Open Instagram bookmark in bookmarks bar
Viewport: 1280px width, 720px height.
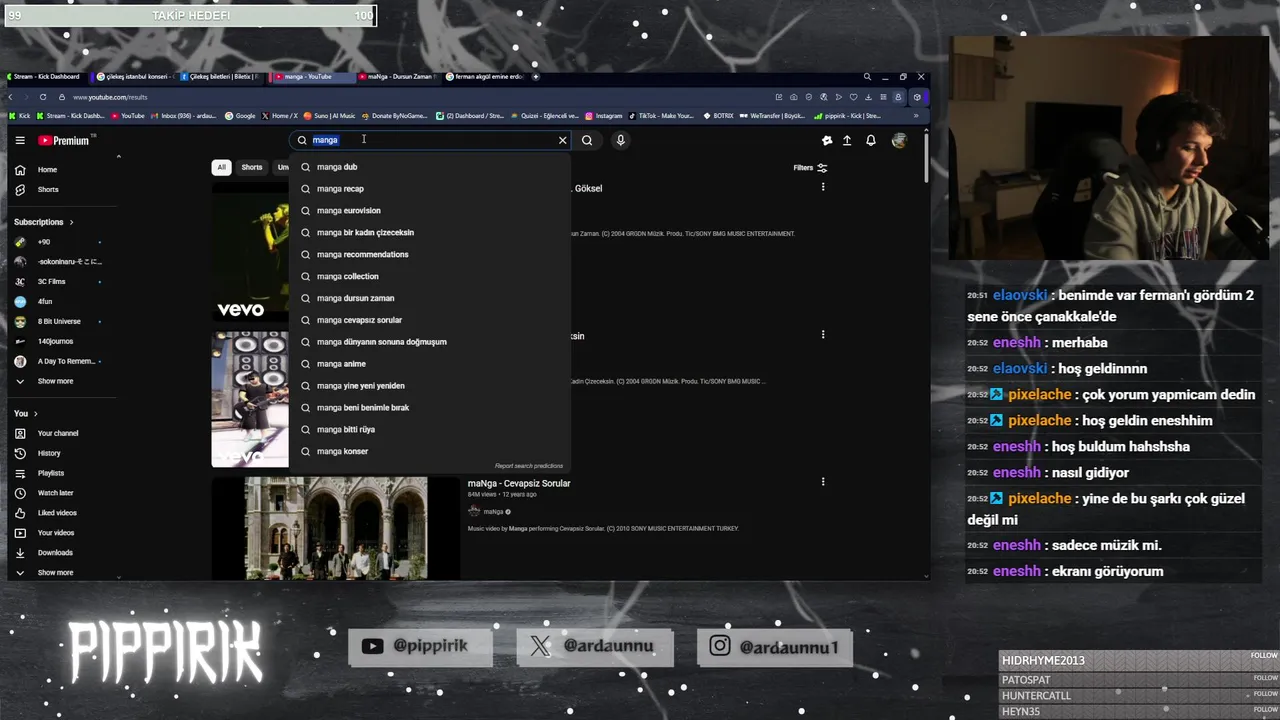click(604, 116)
